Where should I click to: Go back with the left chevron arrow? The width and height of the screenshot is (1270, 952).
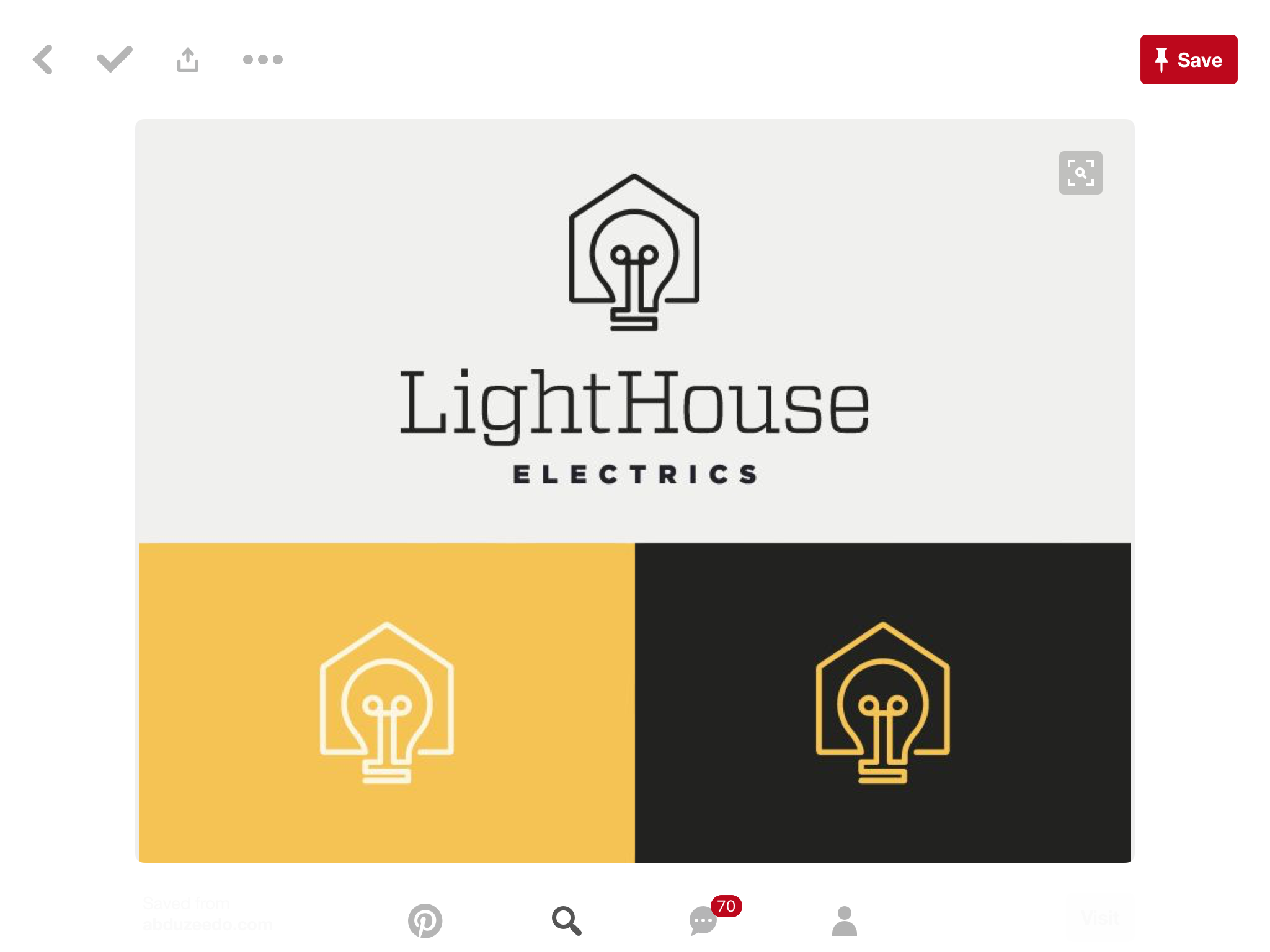click(43, 59)
